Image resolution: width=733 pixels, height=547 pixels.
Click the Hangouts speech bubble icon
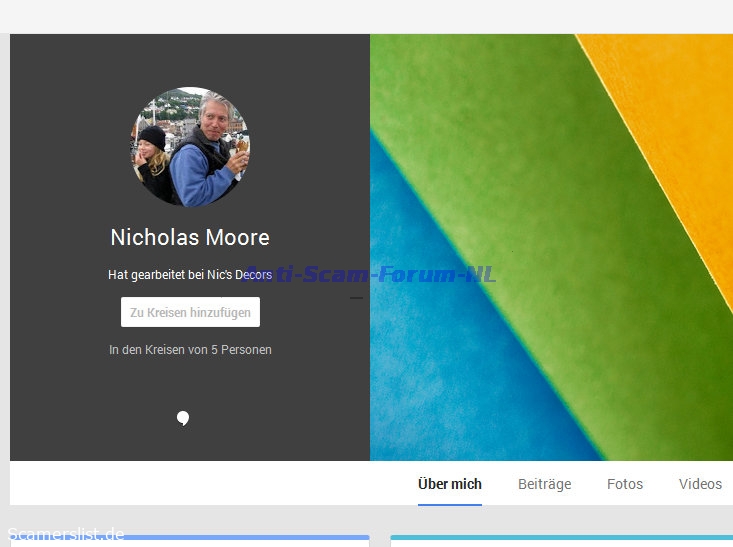[x=183, y=418]
